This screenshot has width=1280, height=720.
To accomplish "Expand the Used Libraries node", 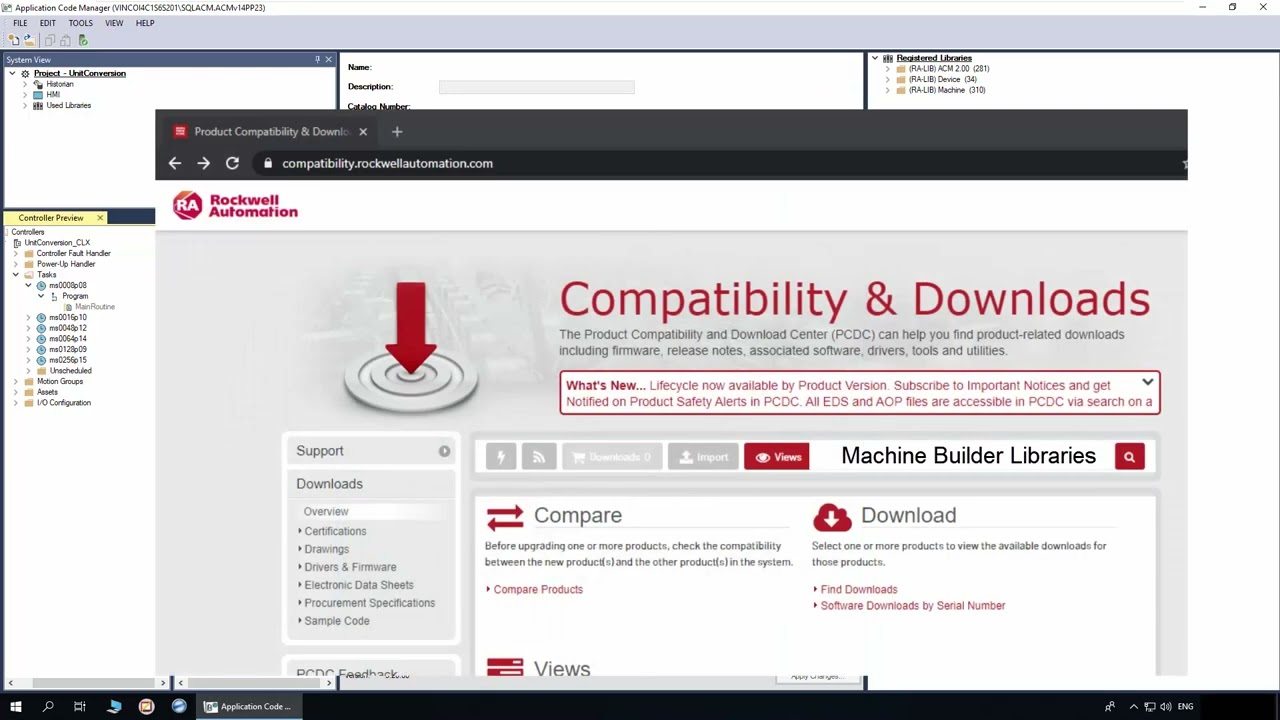I will click(x=26, y=105).
